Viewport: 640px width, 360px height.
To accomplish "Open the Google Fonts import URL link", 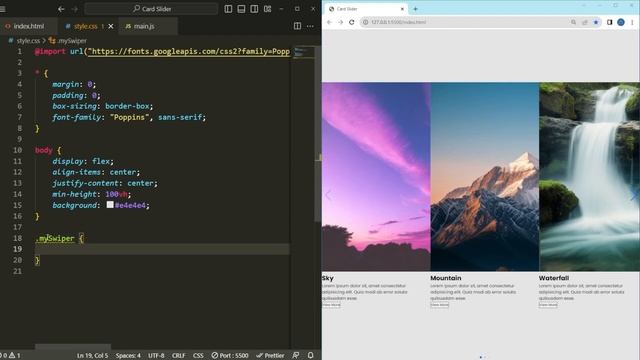I will point(190,51).
